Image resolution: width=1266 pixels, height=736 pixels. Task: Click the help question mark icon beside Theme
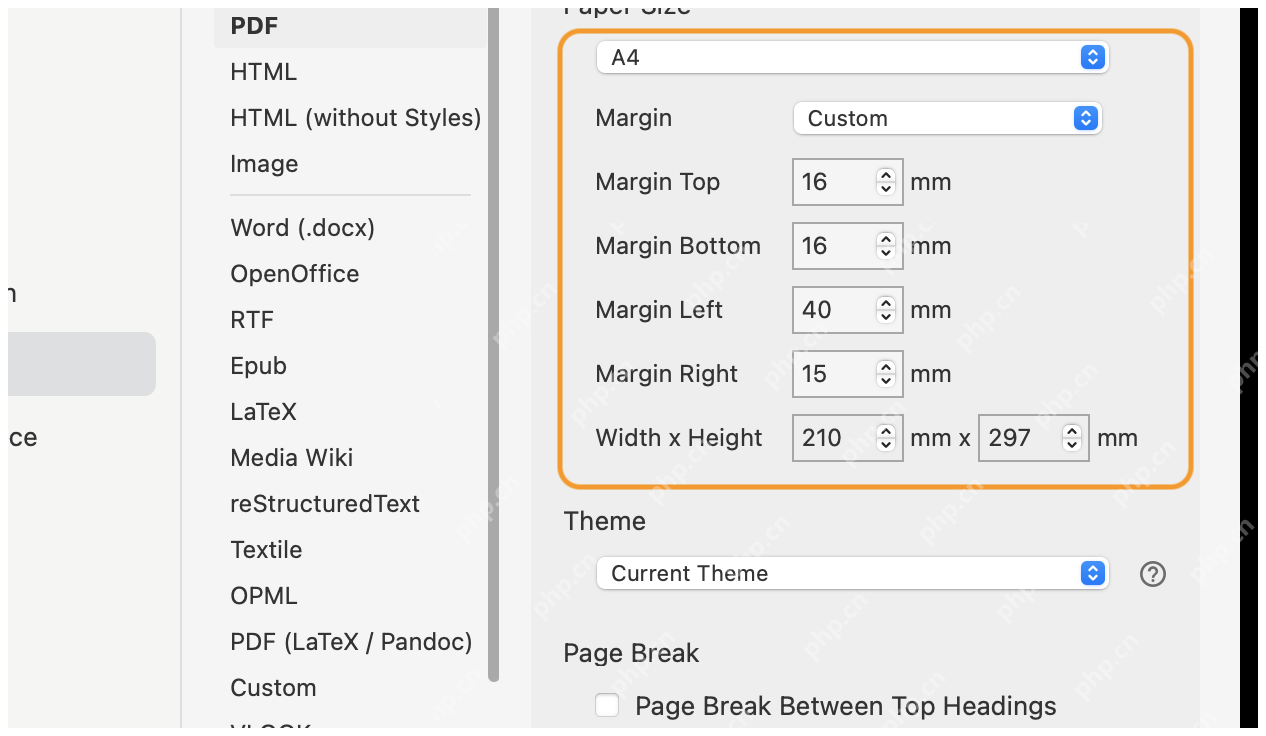click(1153, 574)
